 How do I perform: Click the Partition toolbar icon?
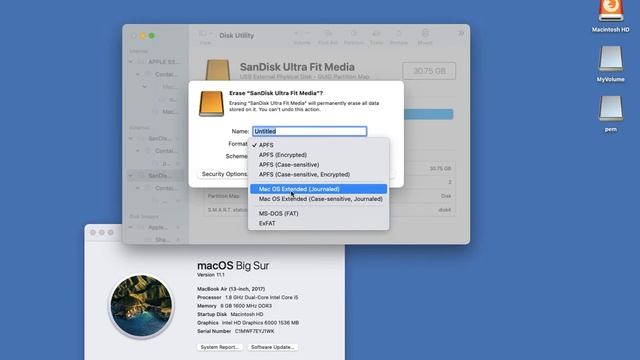pyautogui.click(x=353, y=37)
